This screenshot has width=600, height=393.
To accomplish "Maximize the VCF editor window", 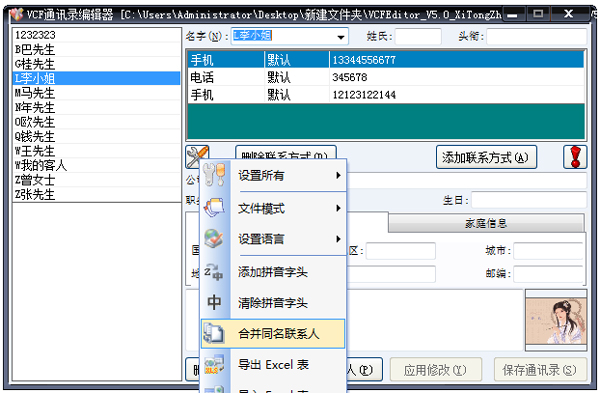I will (538, 14).
